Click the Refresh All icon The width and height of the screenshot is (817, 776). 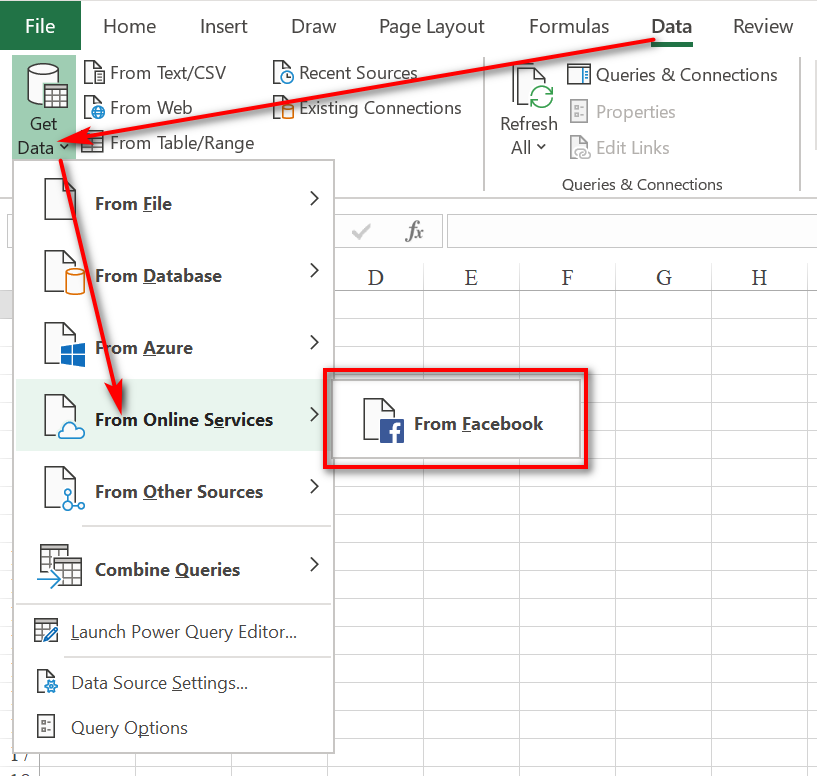[528, 95]
